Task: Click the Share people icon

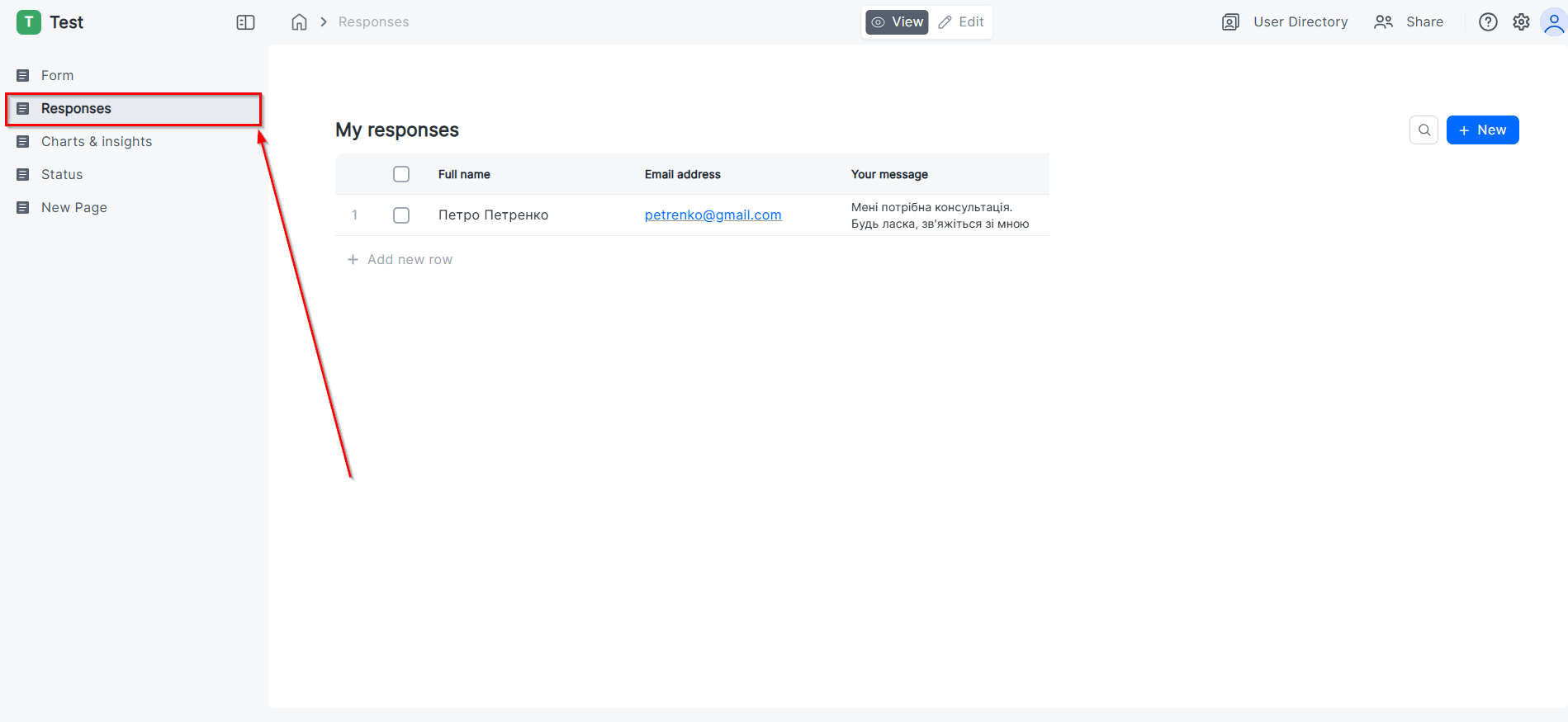Action: click(1383, 22)
